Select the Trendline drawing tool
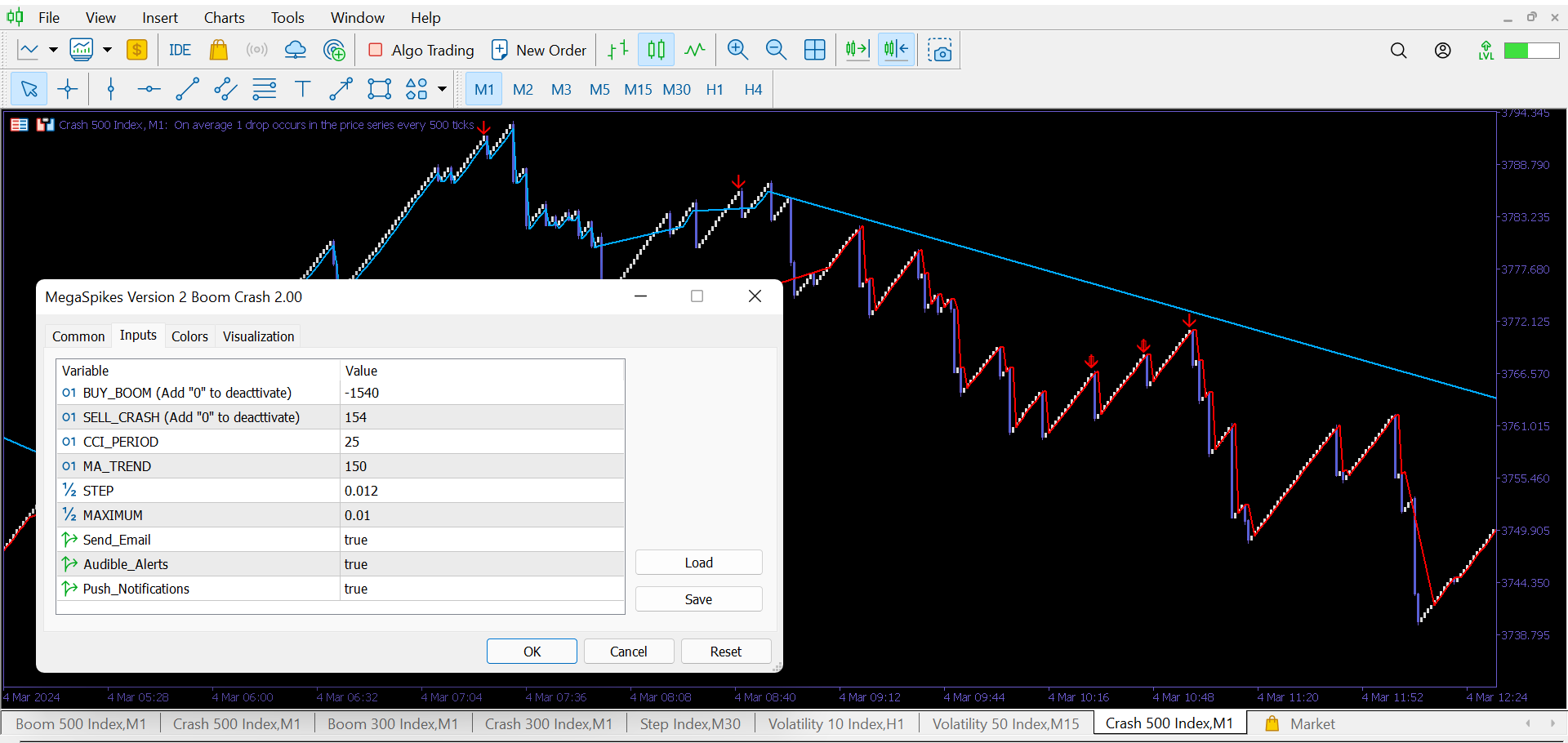 [187, 88]
